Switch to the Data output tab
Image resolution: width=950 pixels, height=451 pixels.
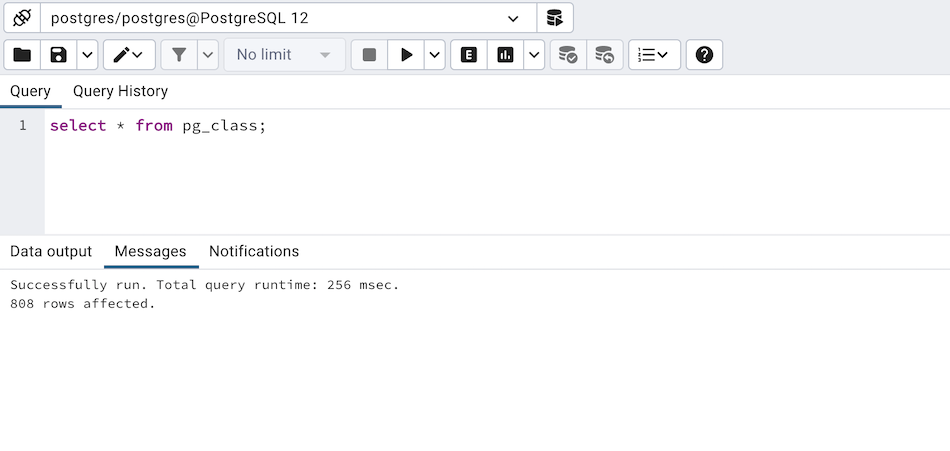pyautogui.click(x=51, y=251)
